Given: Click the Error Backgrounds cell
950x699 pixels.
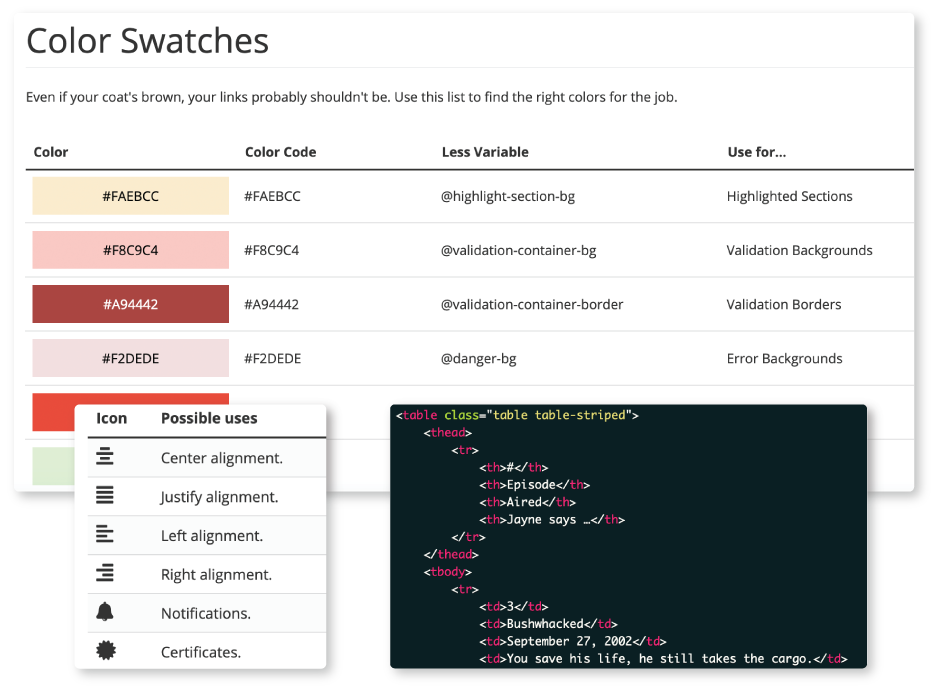Looking at the screenshot, I should pos(785,359).
